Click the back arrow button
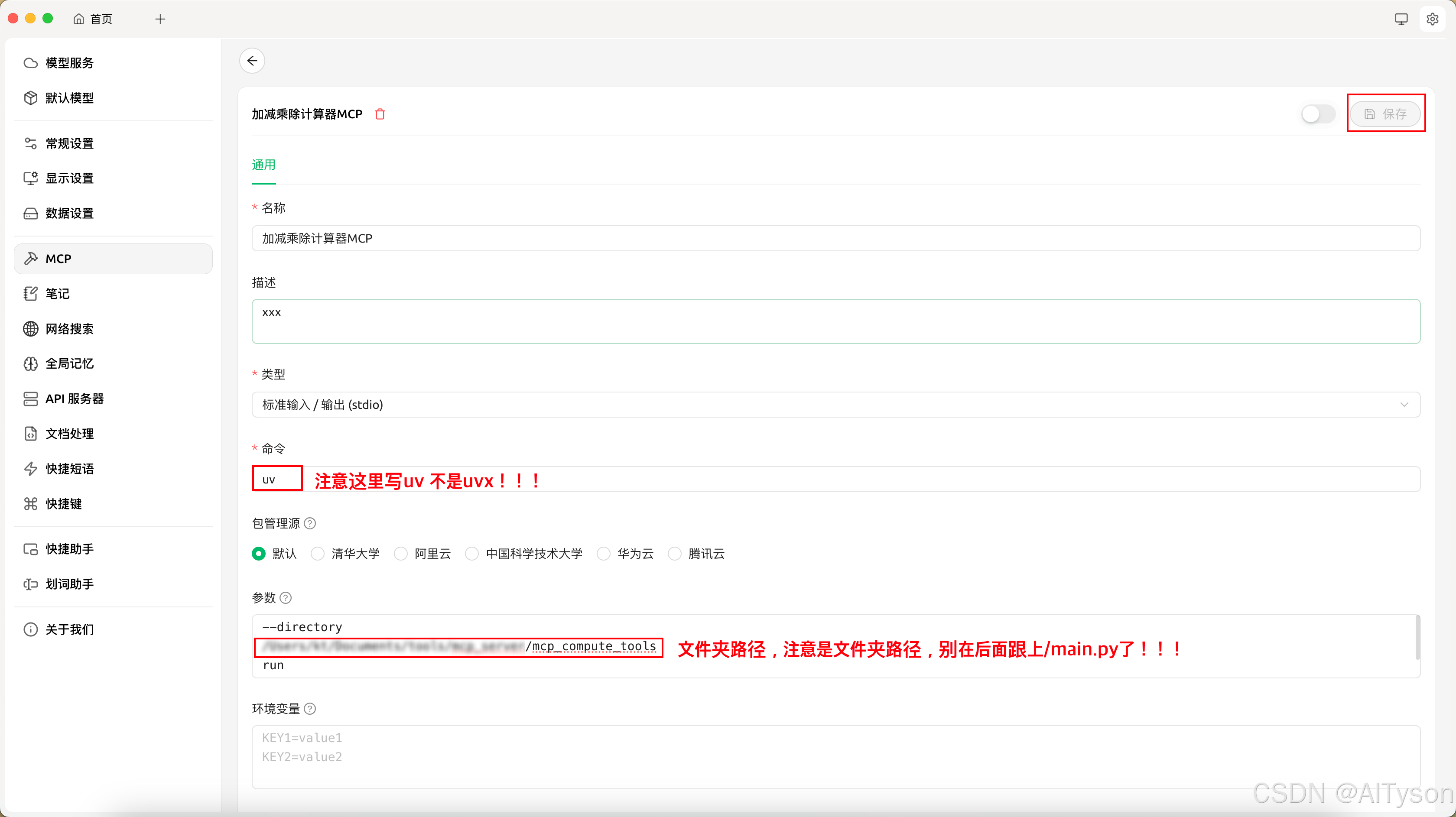The width and height of the screenshot is (1456, 817). coord(252,61)
